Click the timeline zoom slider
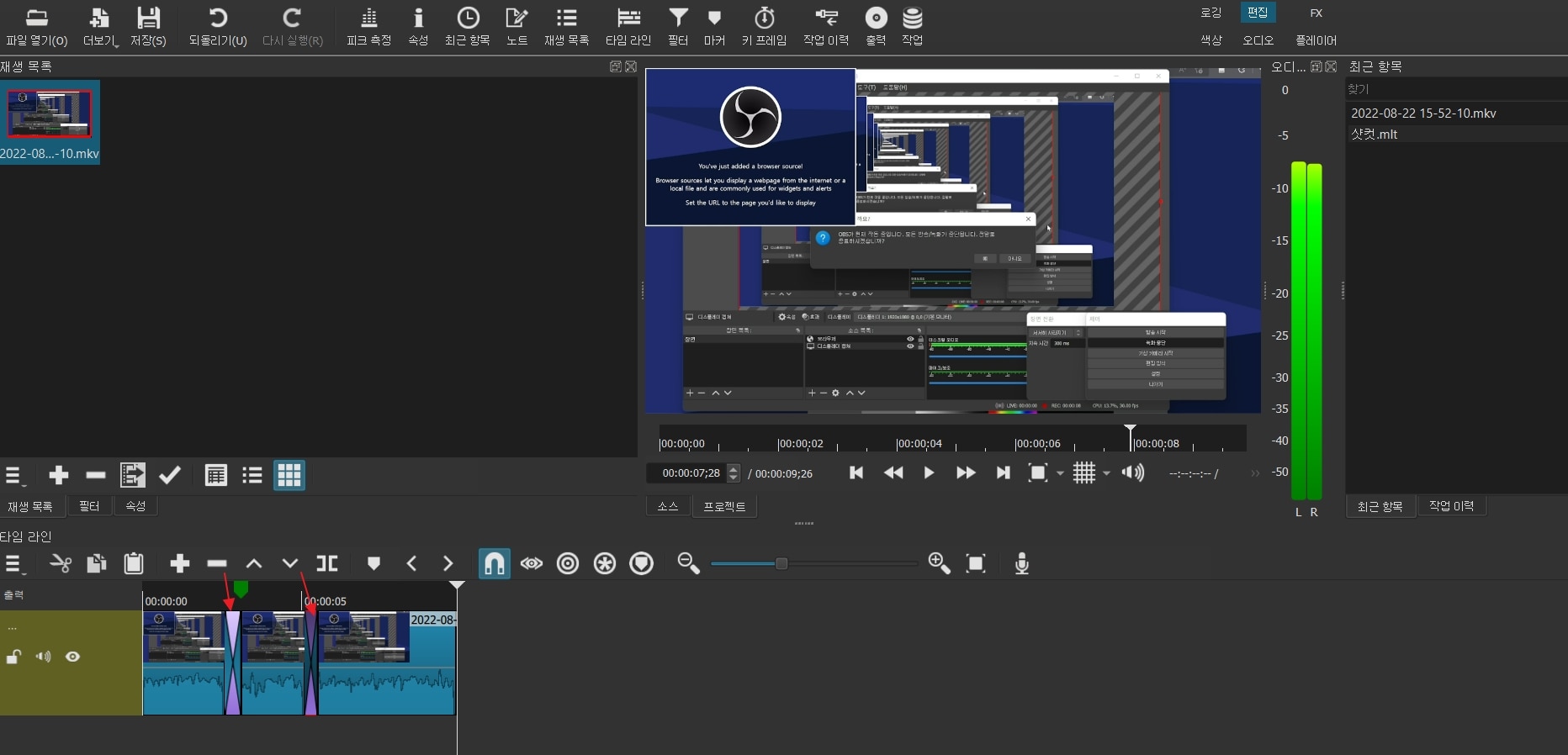The image size is (1568, 755). [814, 563]
